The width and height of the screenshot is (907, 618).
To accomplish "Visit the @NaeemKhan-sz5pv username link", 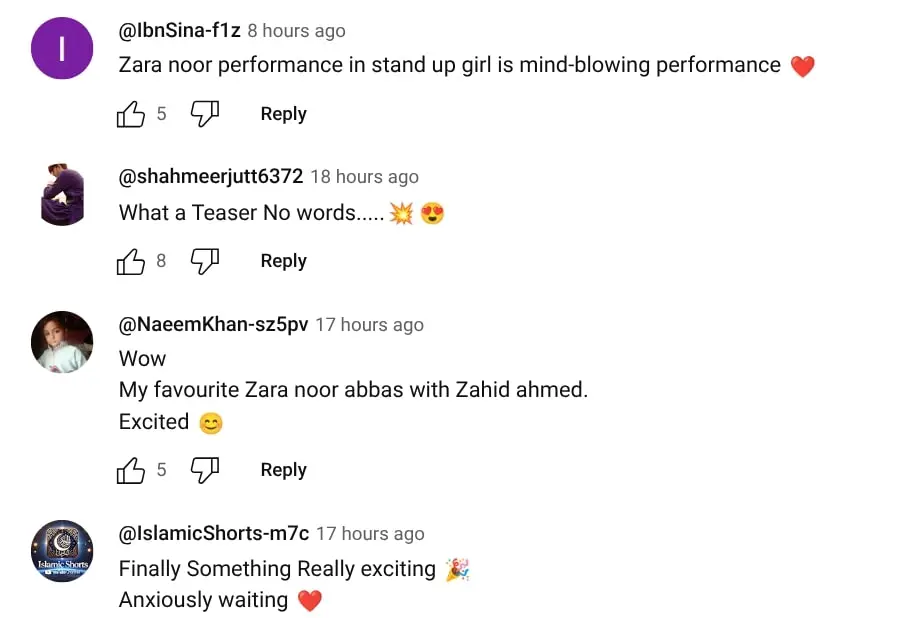I will (213, 325).
